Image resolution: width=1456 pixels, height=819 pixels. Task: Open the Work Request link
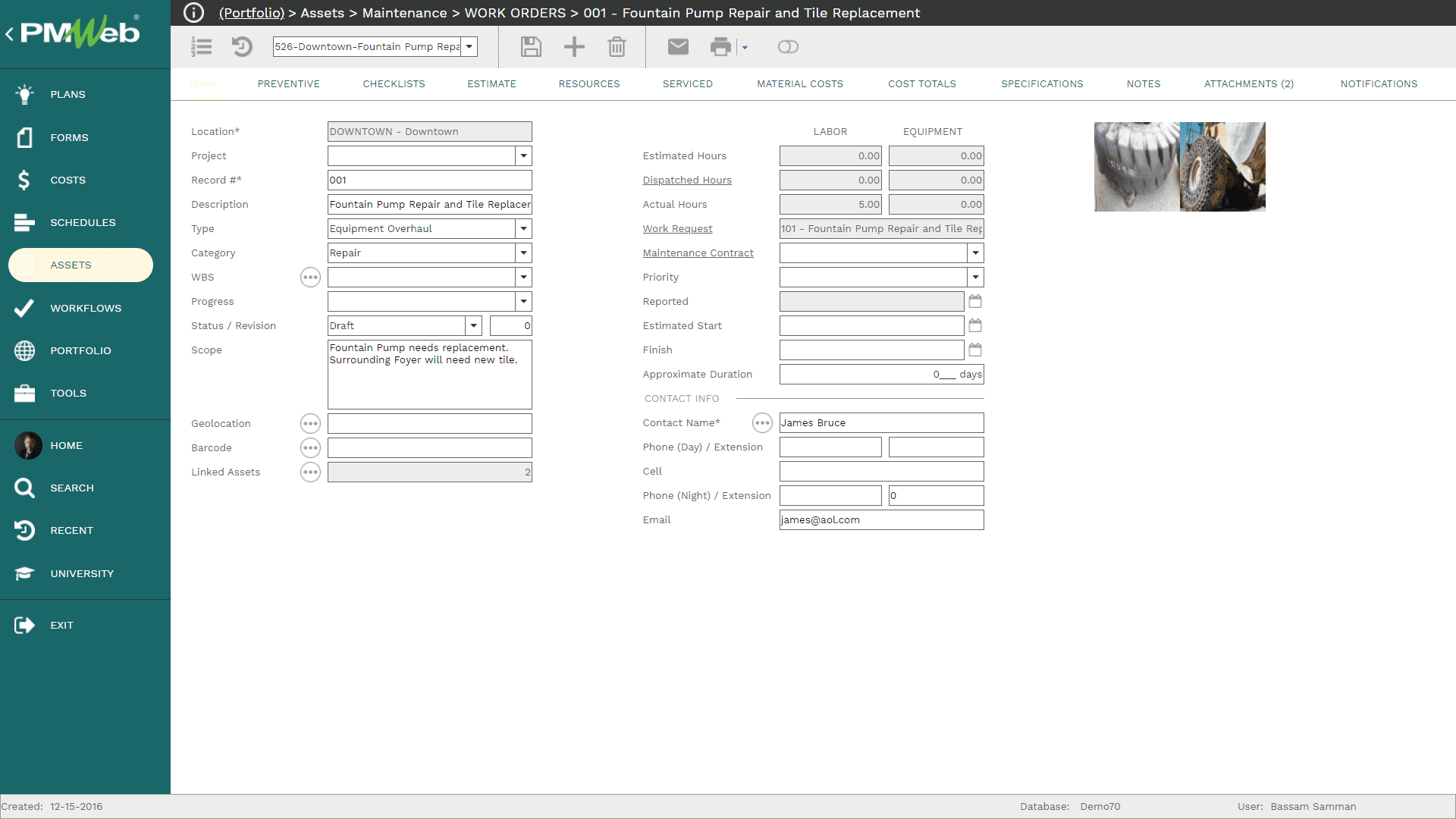point(677,228)
